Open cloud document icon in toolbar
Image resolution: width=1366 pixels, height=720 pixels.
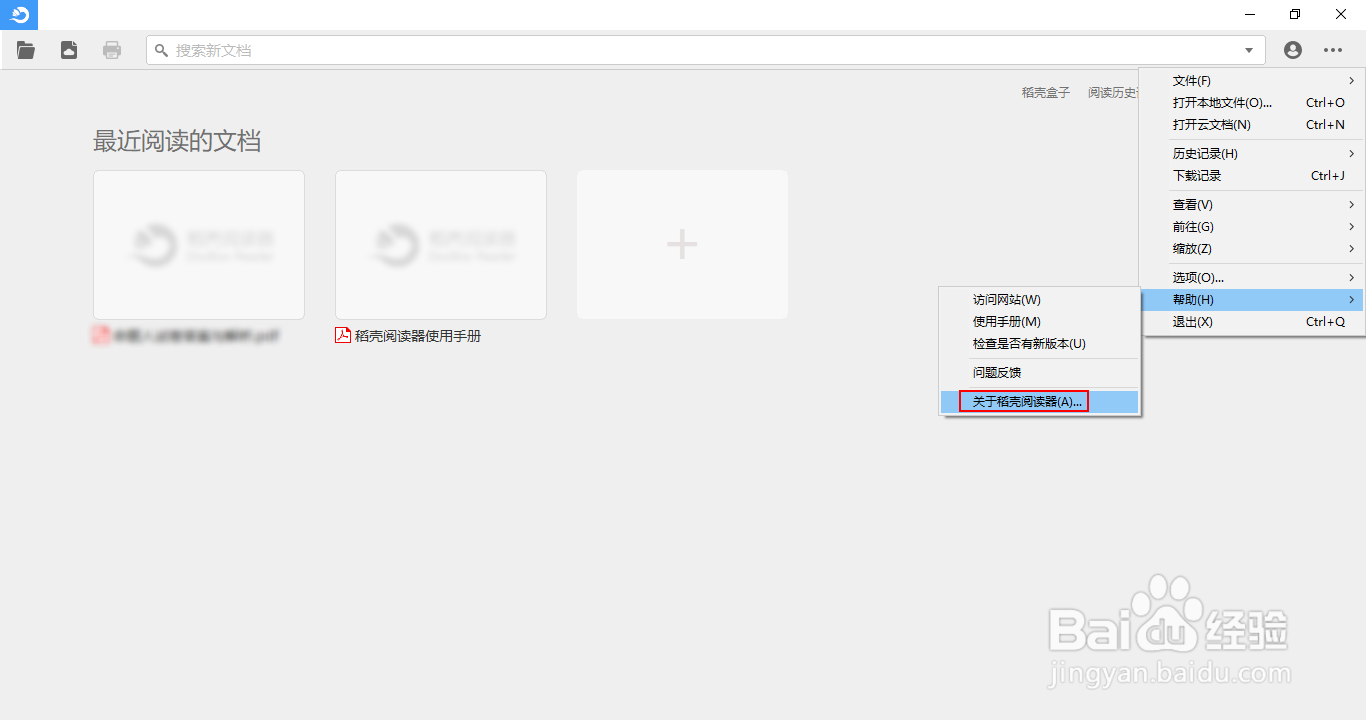69,50
